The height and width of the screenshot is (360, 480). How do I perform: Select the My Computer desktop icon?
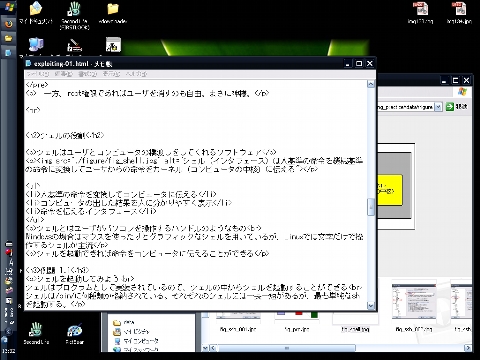click(x=36, y=45)
